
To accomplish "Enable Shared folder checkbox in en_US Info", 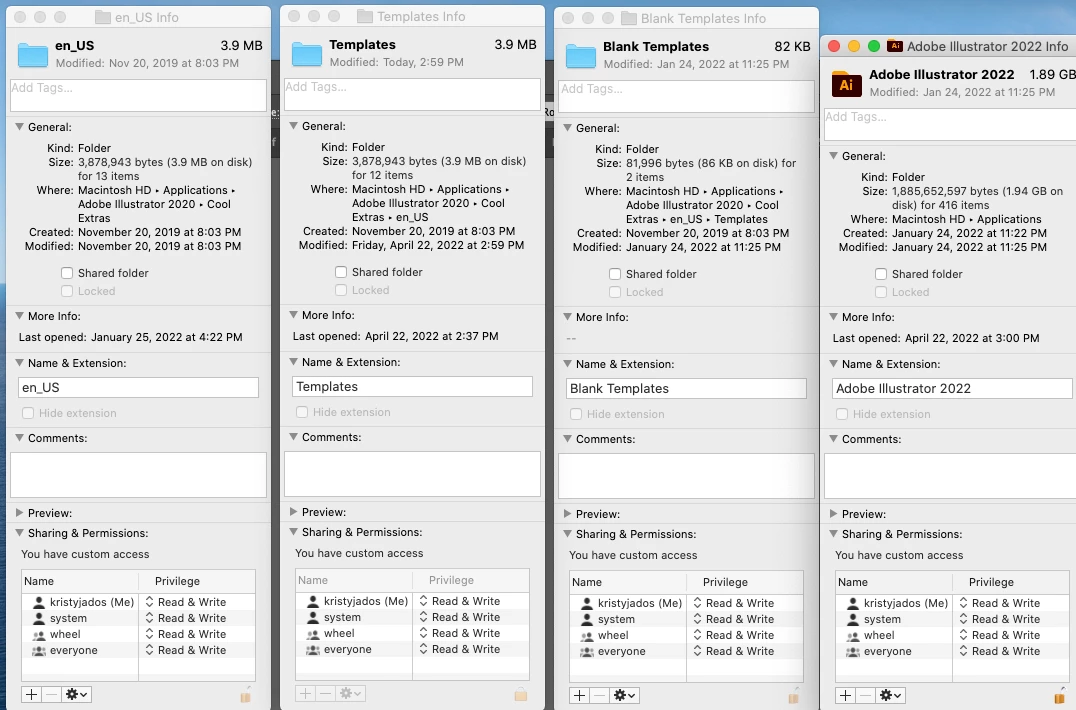I will point(67,273).
